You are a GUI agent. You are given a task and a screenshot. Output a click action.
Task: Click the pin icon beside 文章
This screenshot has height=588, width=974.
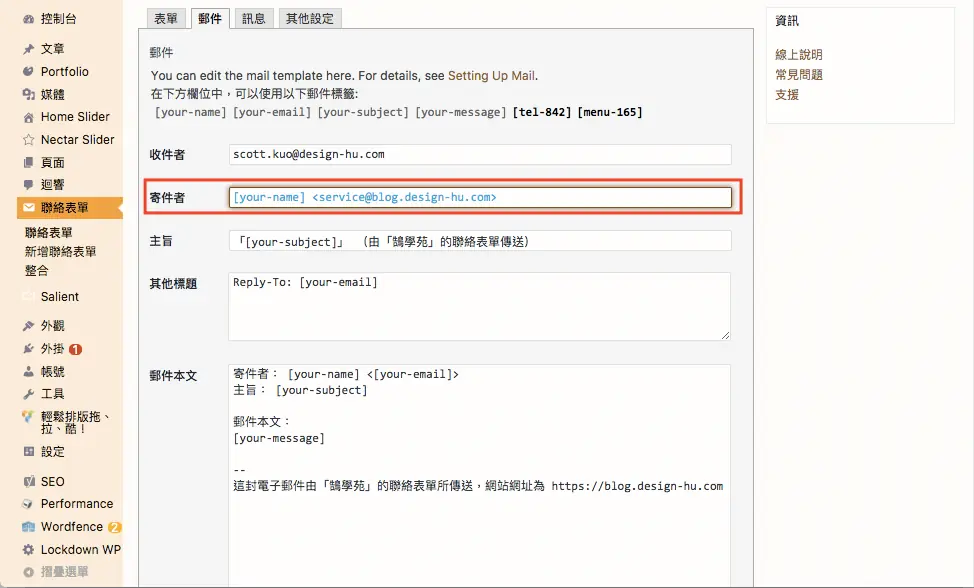[x=28, y=48]
